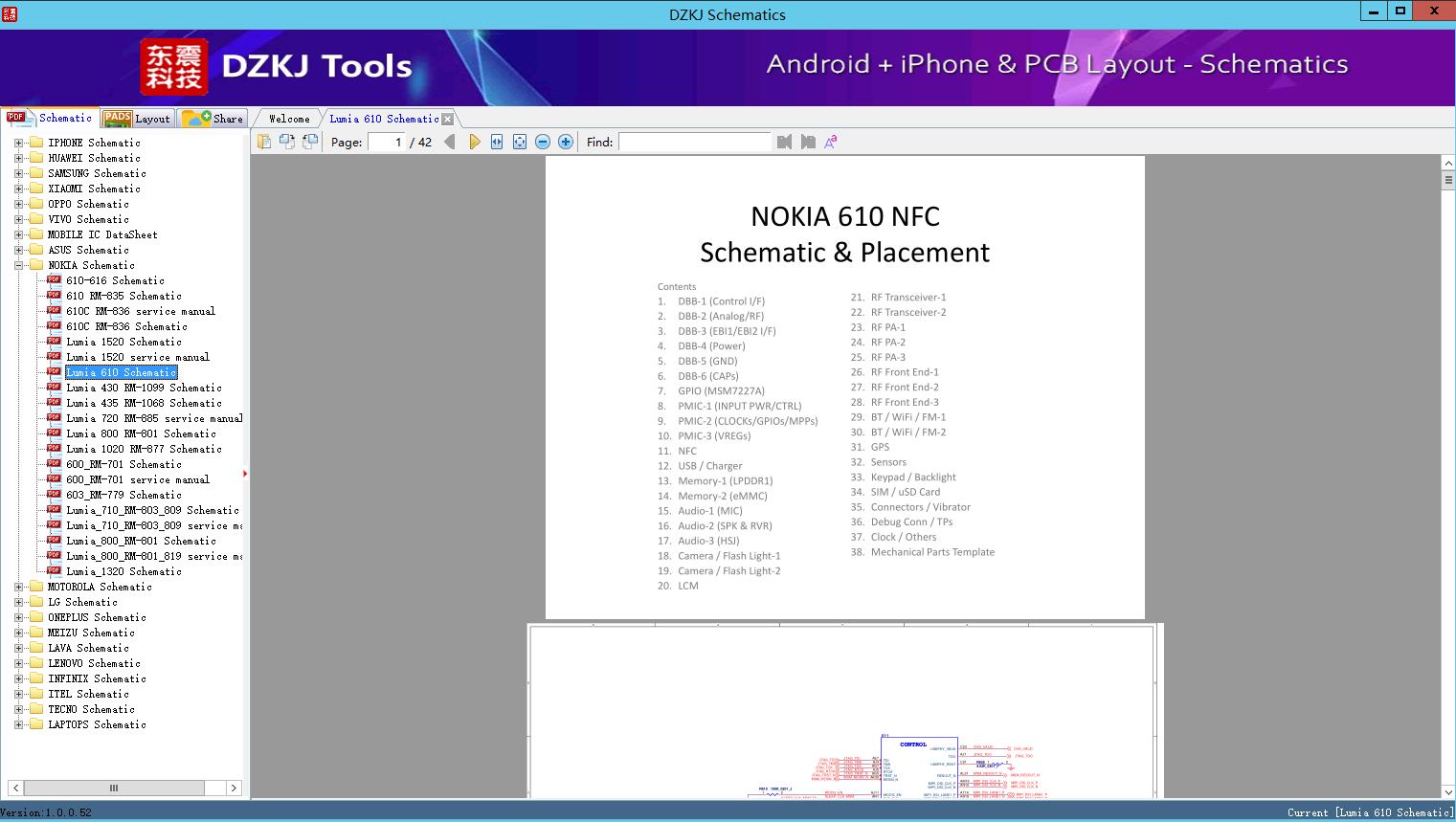Screen dimensions: 1456x822
Task: Select the MEIZU Schematic folder
Action: coord(91,633)
